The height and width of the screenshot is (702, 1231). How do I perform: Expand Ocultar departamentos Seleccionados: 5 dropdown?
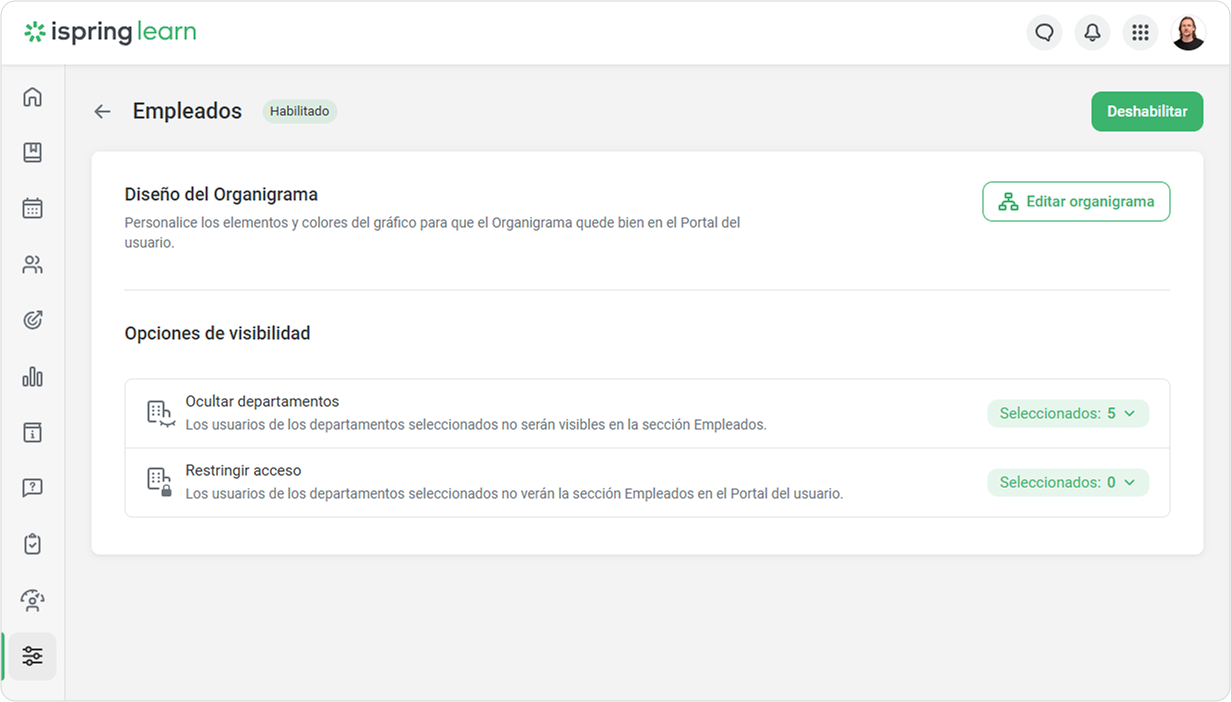click(1067, 414)
